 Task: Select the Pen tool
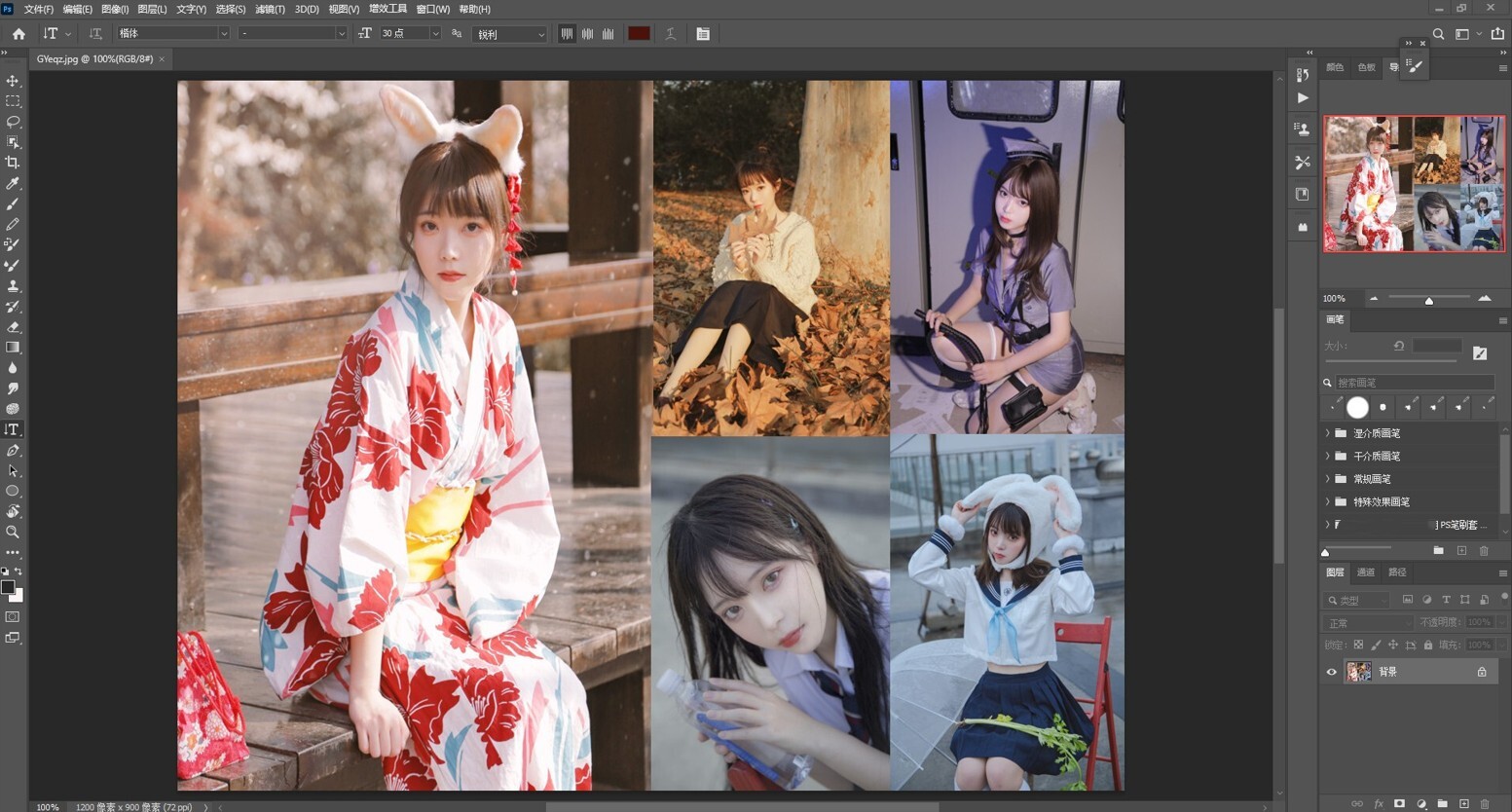[13, 451]
